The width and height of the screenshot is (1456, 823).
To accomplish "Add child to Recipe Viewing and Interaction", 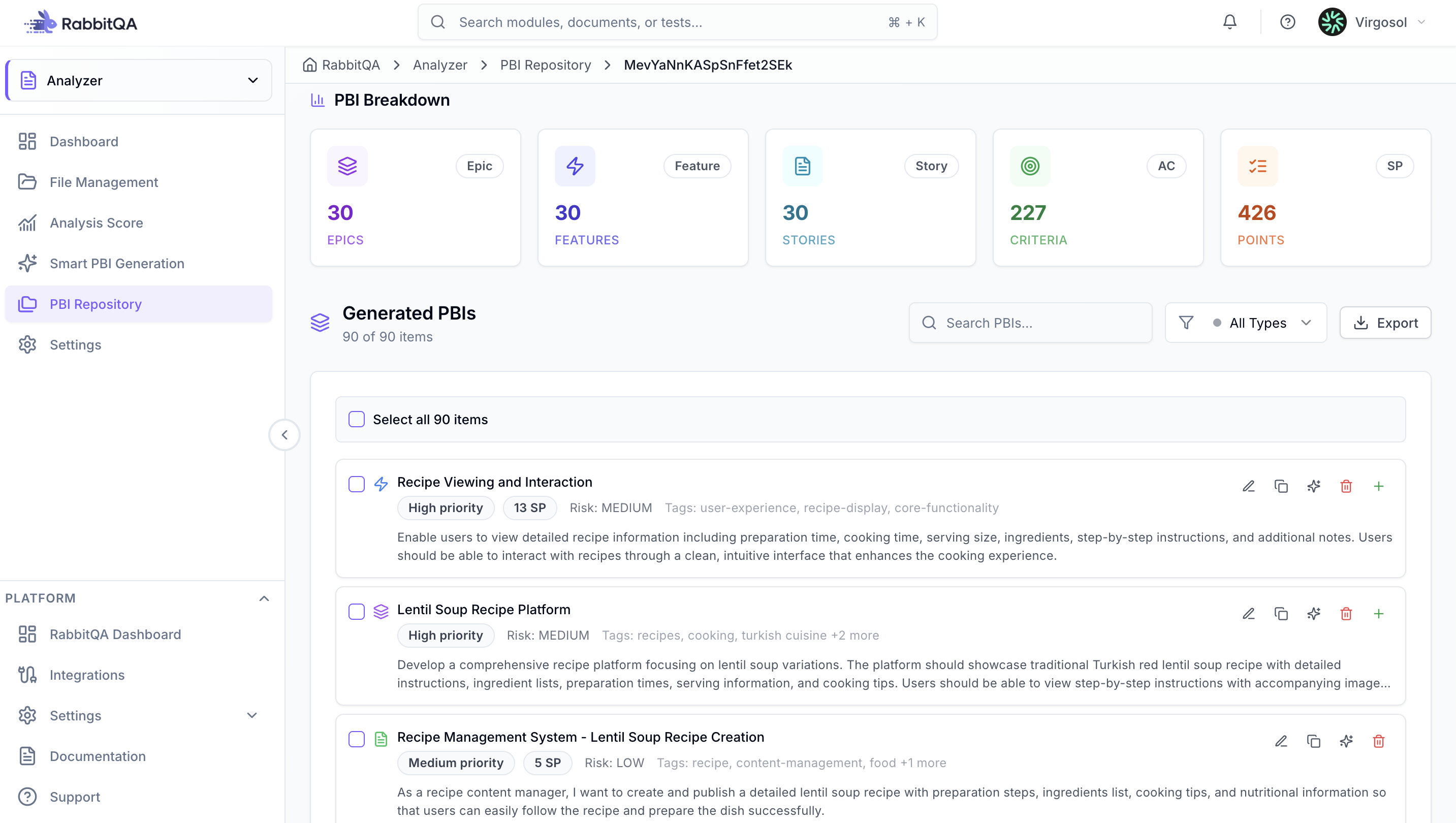I will 1379,486.
